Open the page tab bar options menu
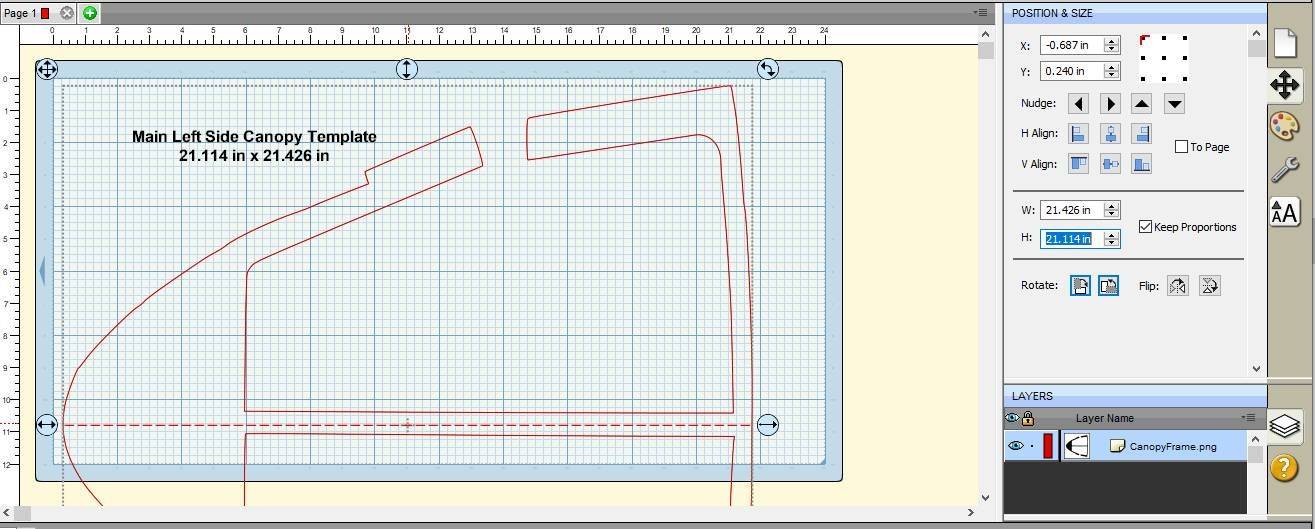 [x=980, y=13]
